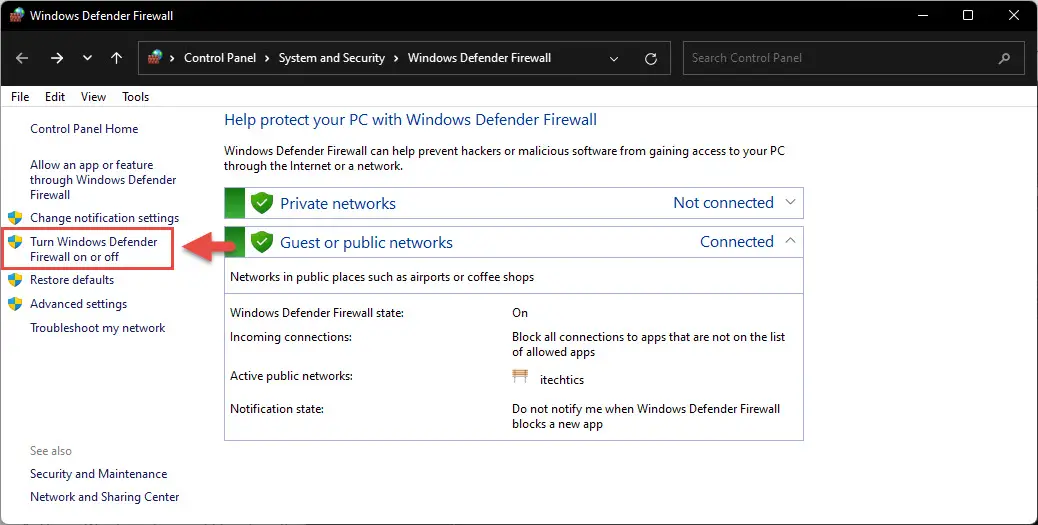Viewport: 1038px width, 525px height.
Task: Open Allow an app or feature link
Action: click(103, 179)
